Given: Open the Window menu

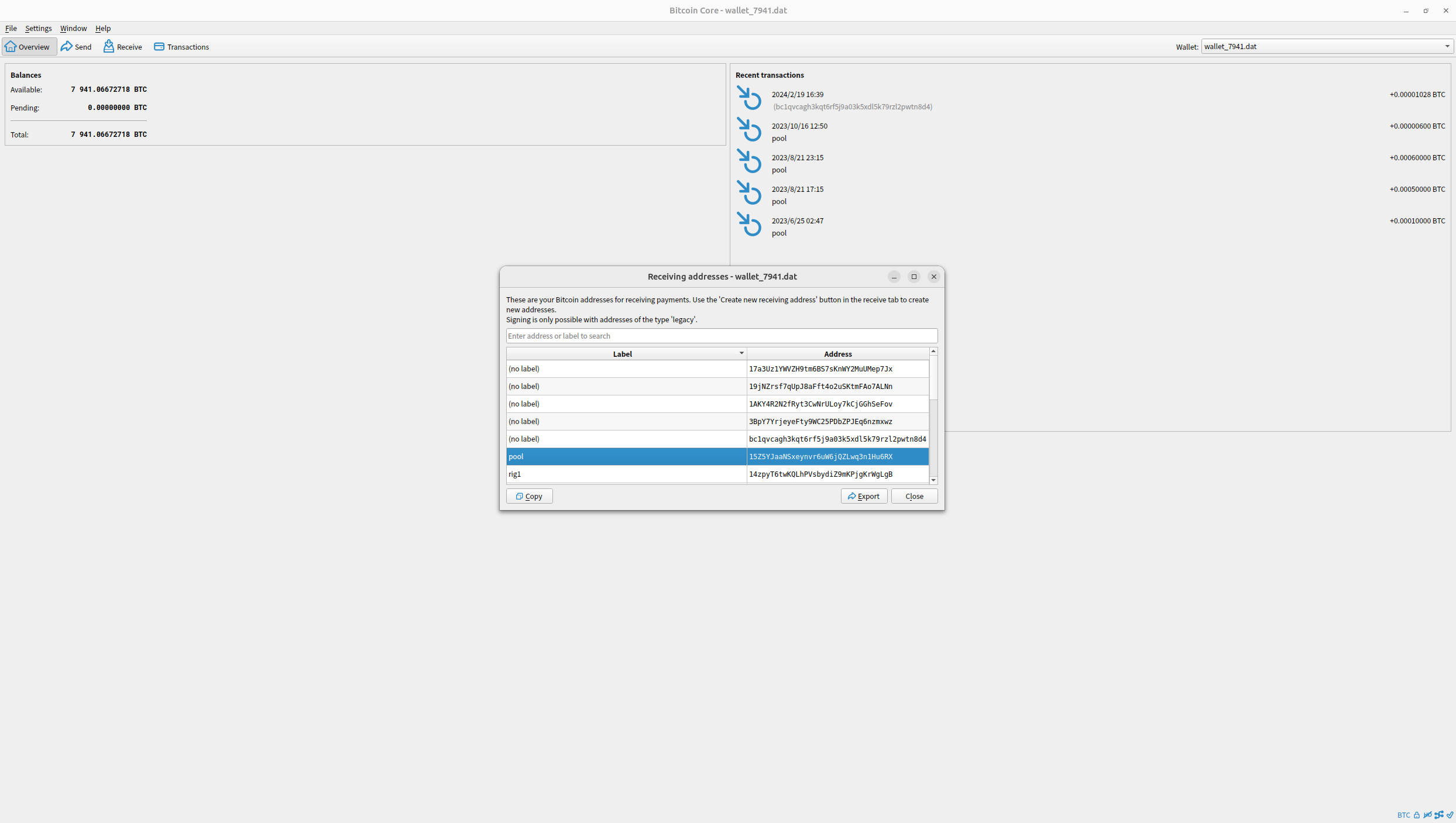Looking at the screenshot, I should click(x=73, y=28).
